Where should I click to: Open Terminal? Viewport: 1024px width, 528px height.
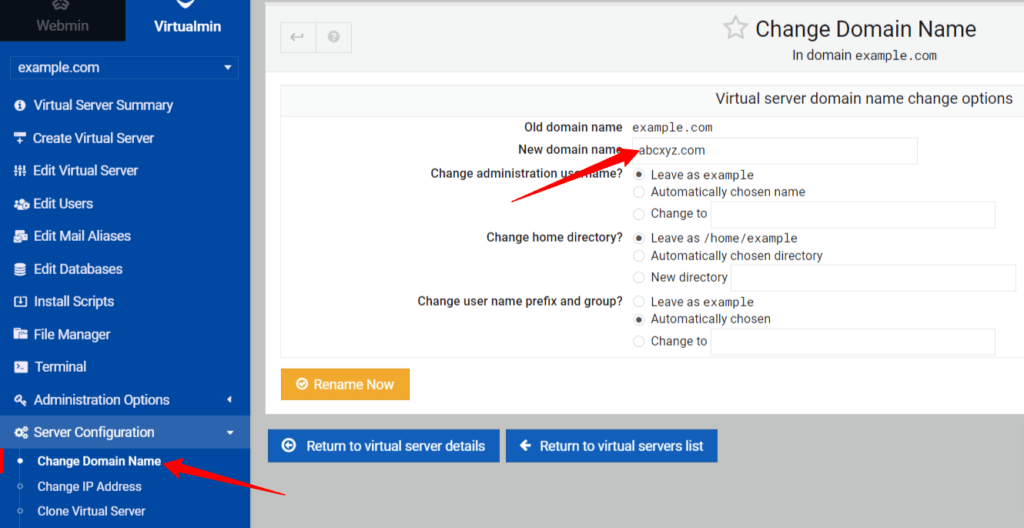coord(60,367)
